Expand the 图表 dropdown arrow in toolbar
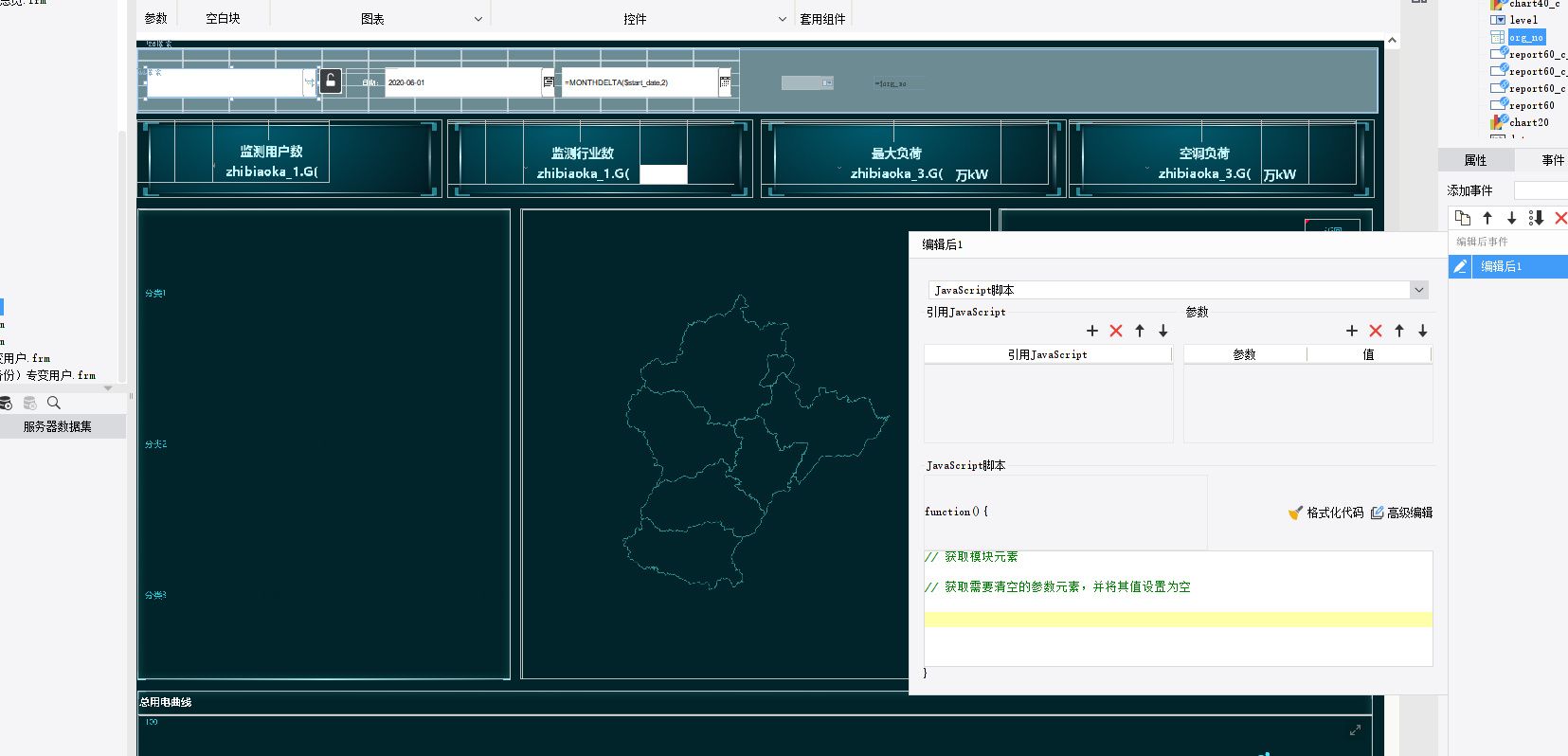Viewport: 1568px width, 756px height. [478, 19]
